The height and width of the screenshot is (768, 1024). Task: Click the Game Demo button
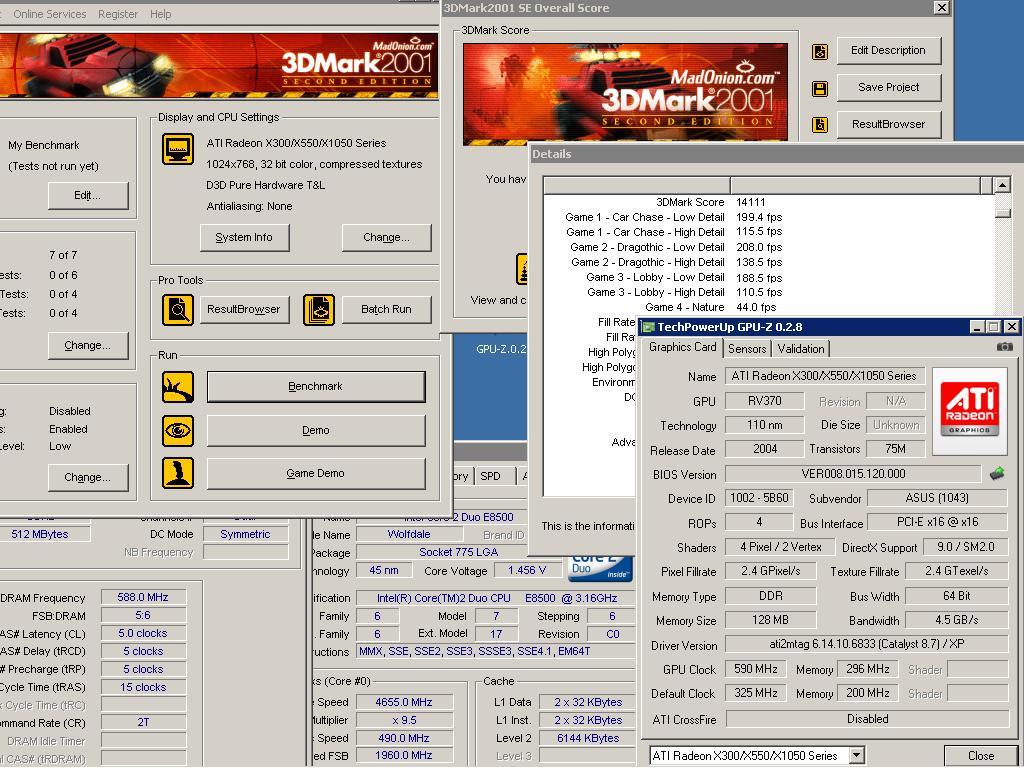point(315,473)
